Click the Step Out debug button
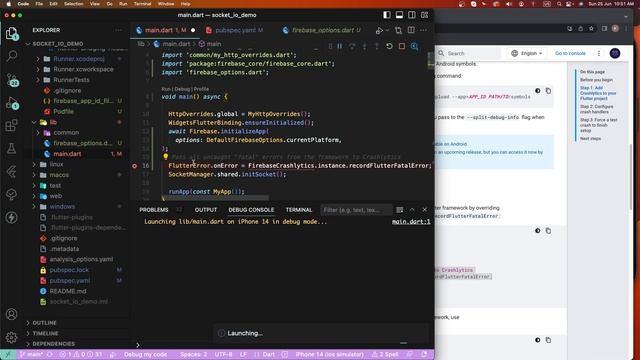 point(377,46)
